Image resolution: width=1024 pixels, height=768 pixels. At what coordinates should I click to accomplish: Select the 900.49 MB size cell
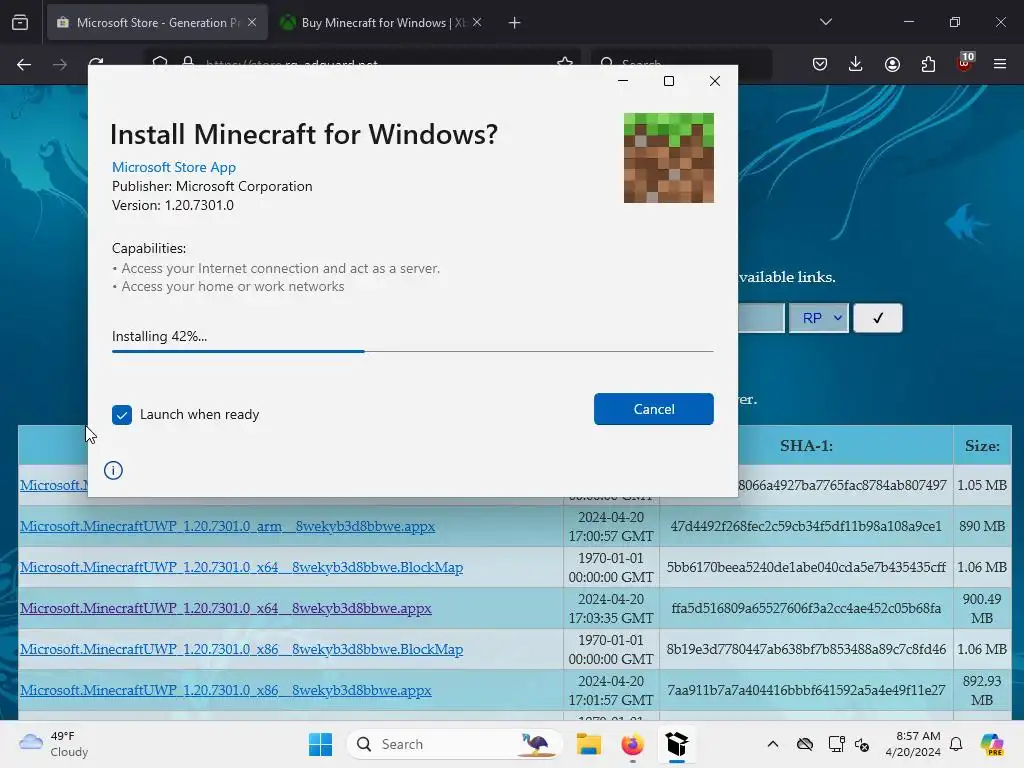[982, 609]
